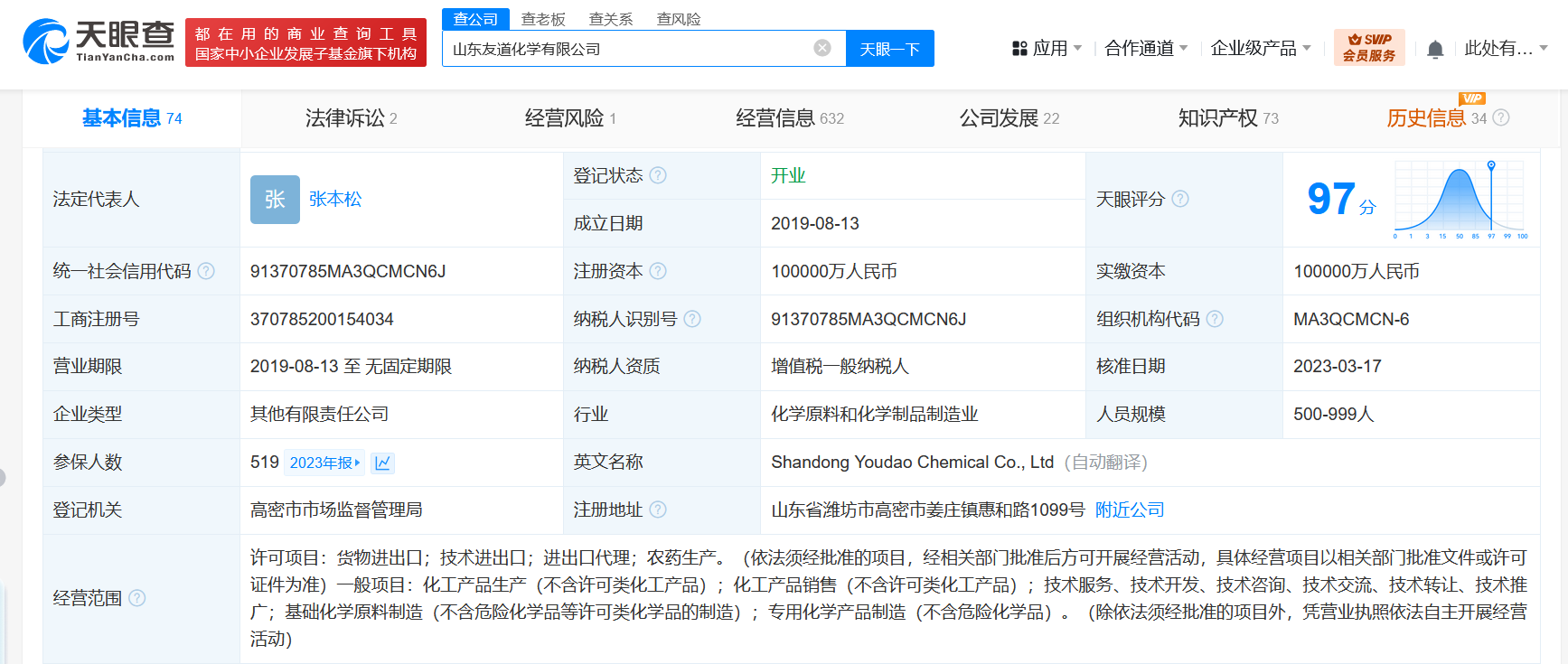Image resolution: width=1568 pixels, height=664 pixels.
Task: Show help for 登记状态
Action: coord(658,175)
